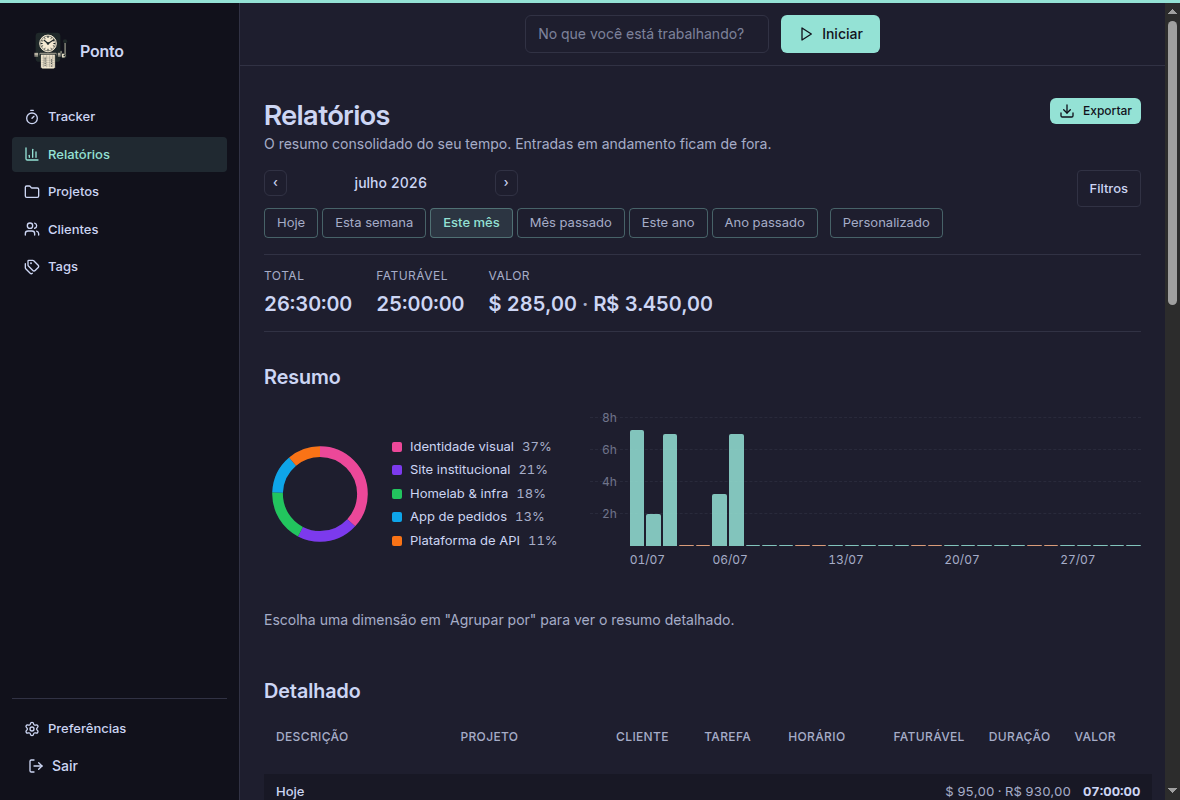Click the blue App de pedidos swatch

pyautogui.click(x=397, y=517)
